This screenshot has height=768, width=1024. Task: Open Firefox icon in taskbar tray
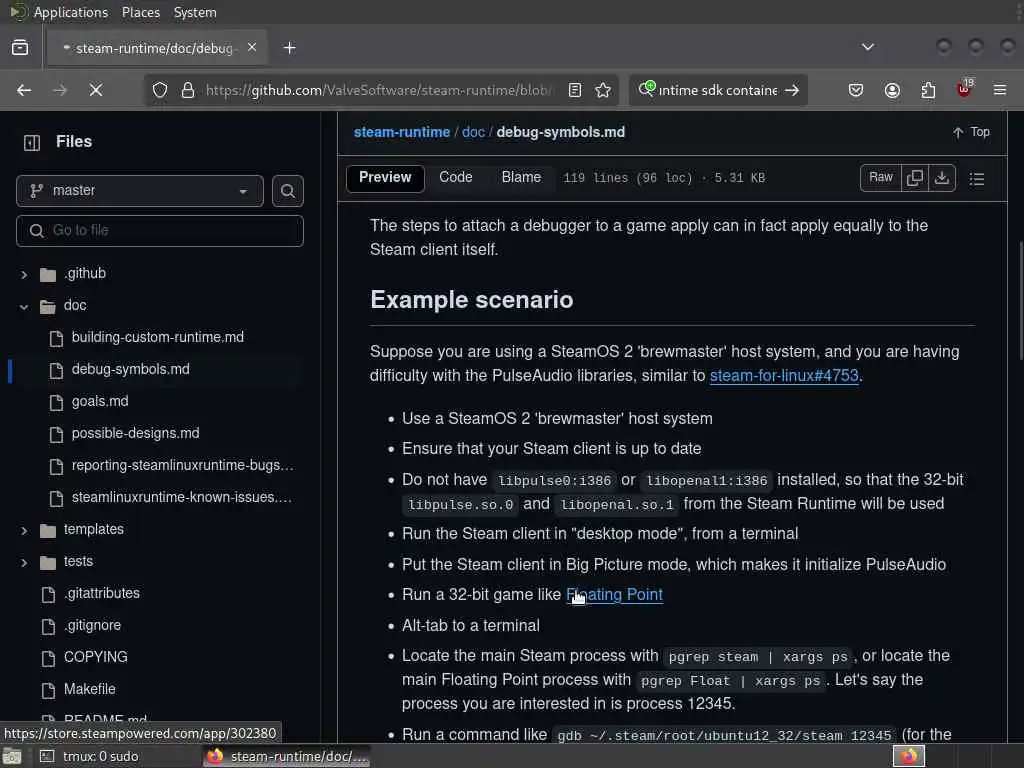point(909,756)
